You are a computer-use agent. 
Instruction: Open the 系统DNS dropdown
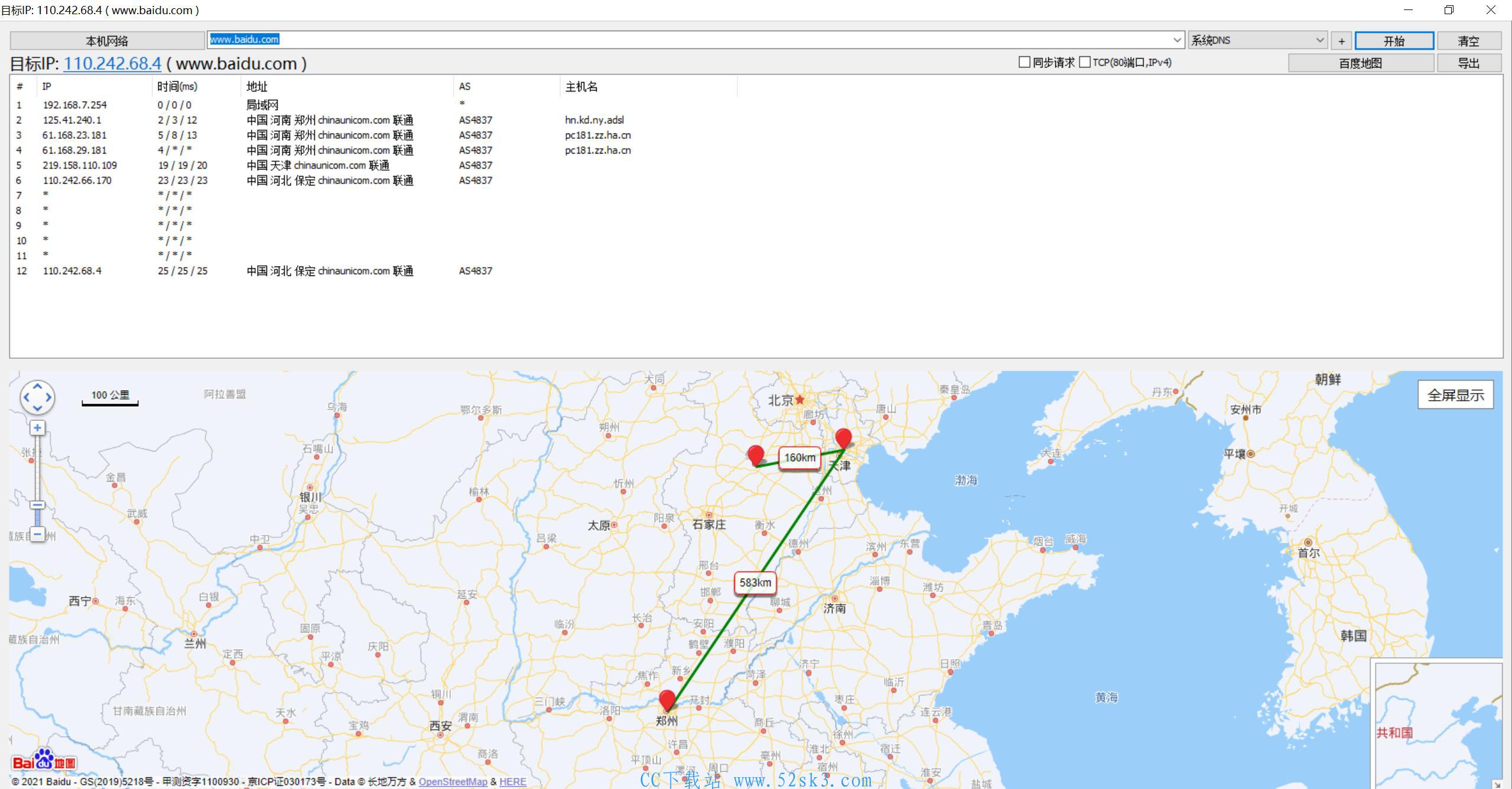(1258, 40)
